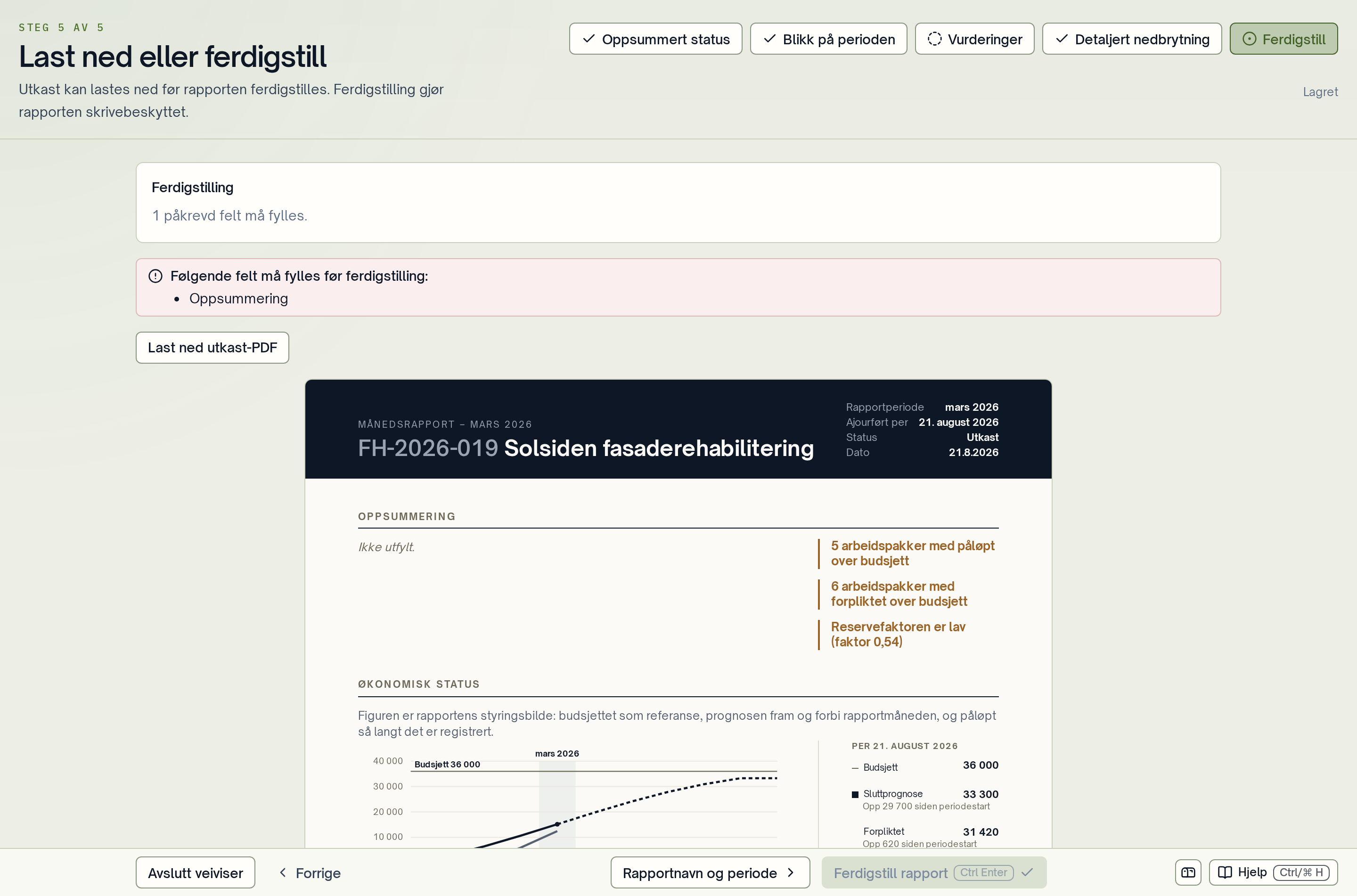Click Avslutt veiviser button

pos(196,872)
